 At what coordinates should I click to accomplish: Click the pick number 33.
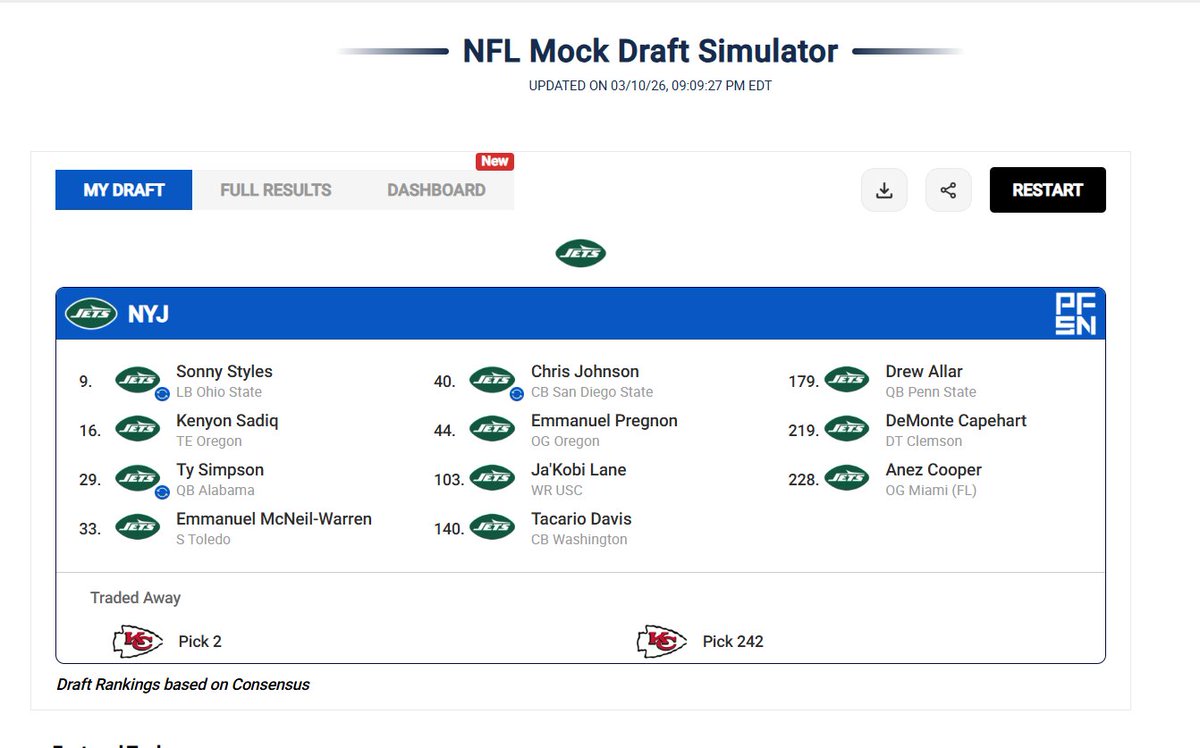click(90, 529)
